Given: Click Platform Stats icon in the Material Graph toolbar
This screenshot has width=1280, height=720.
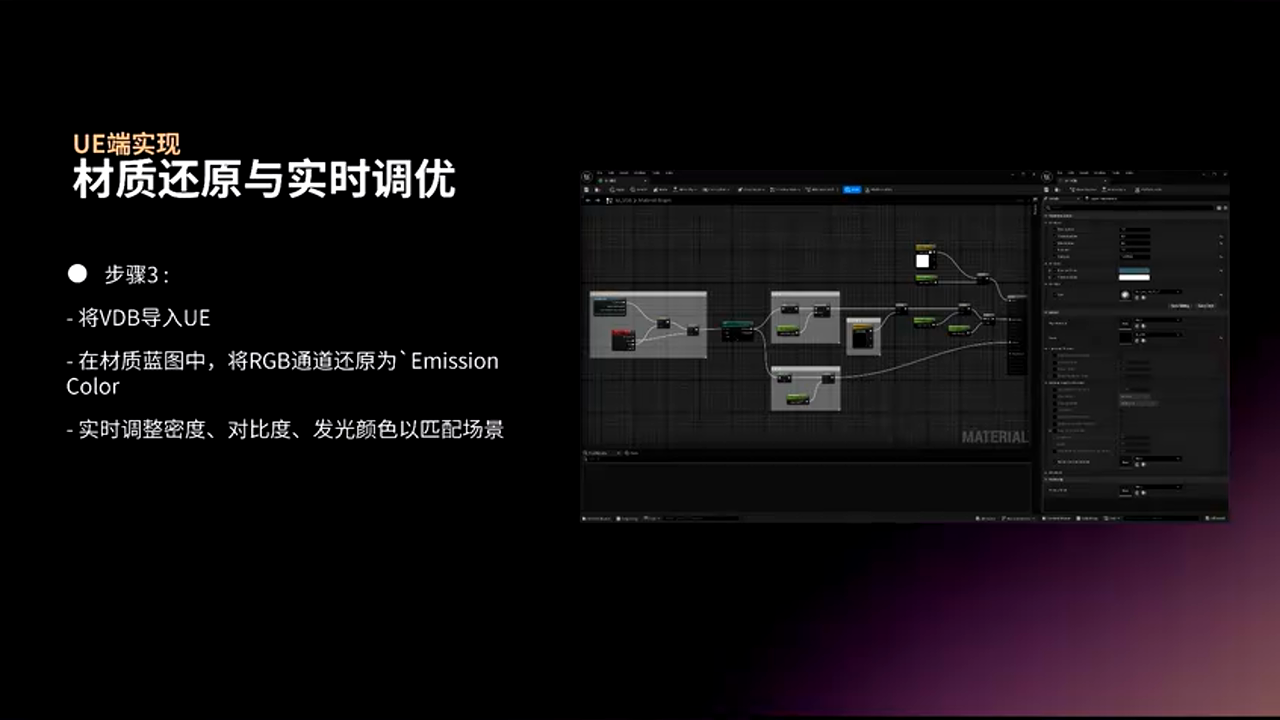Looking at the screenshot, I should [877, 189].
